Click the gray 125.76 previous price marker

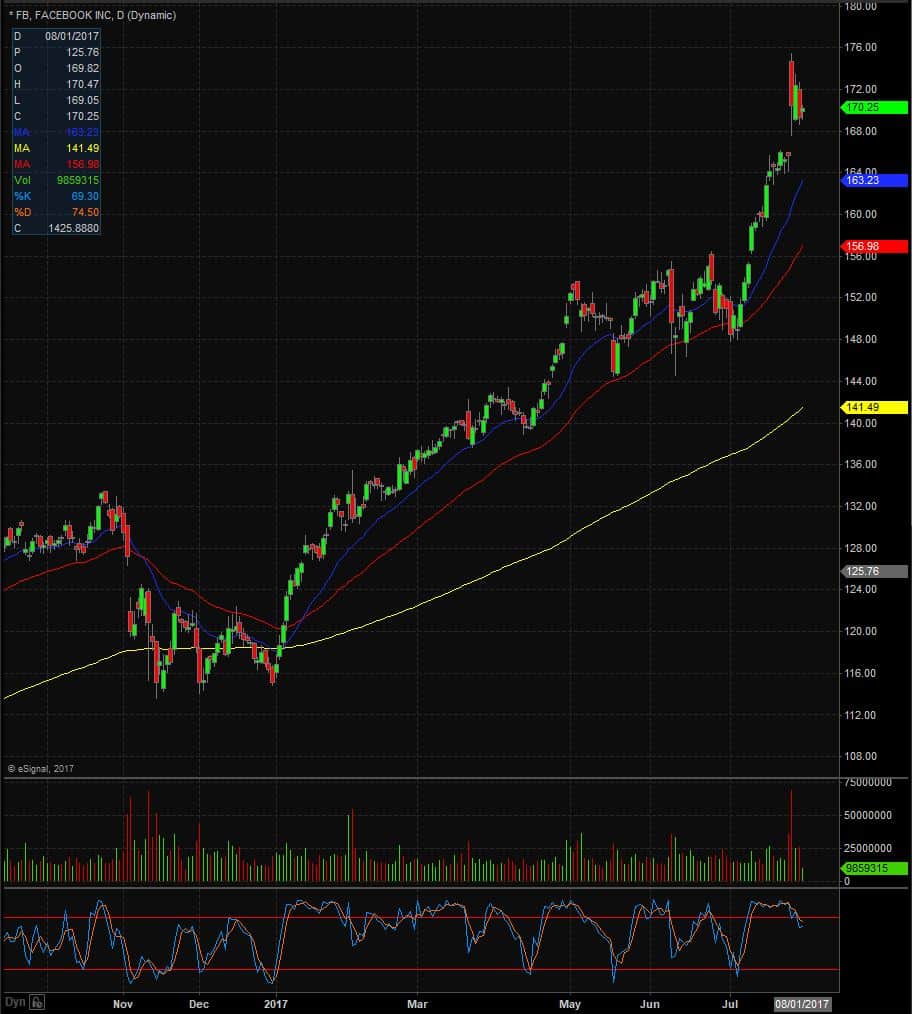click(x=874, y=571)
